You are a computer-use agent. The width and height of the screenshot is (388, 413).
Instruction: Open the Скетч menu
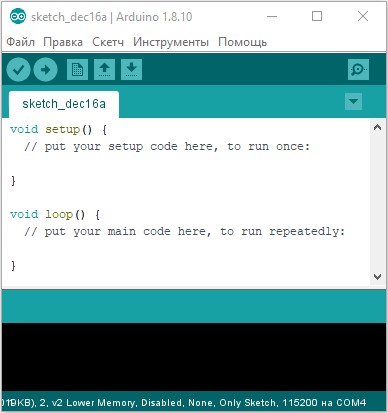[x=108, y=42]
